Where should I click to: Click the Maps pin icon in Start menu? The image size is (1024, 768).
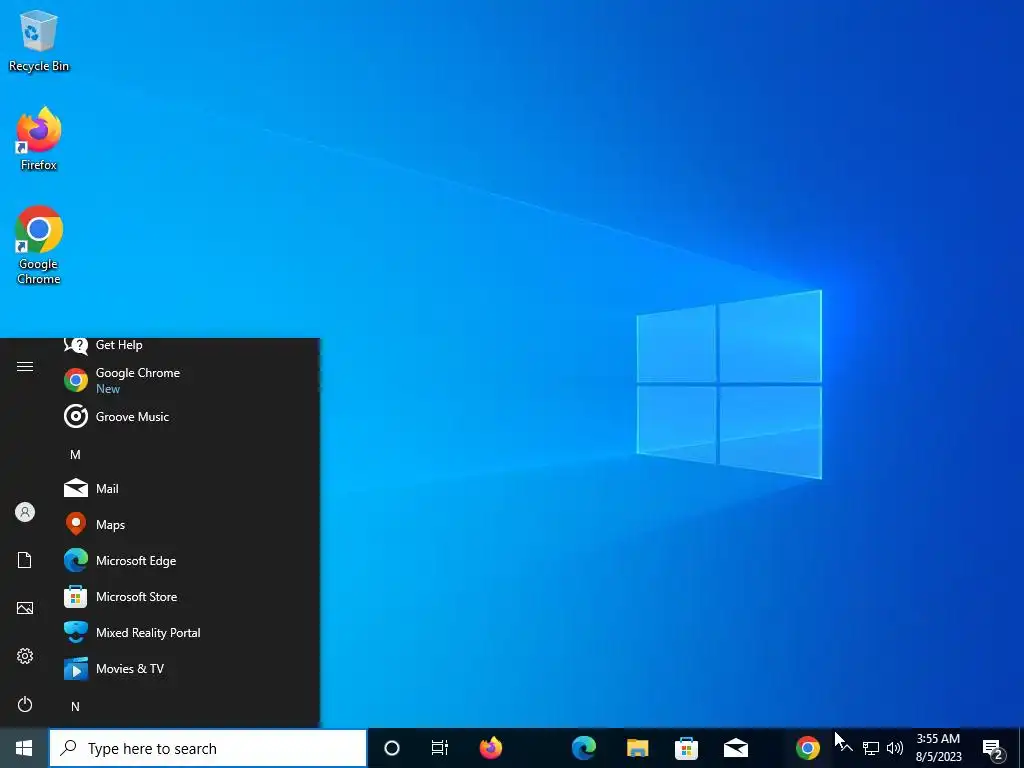(x=76, y=524)
